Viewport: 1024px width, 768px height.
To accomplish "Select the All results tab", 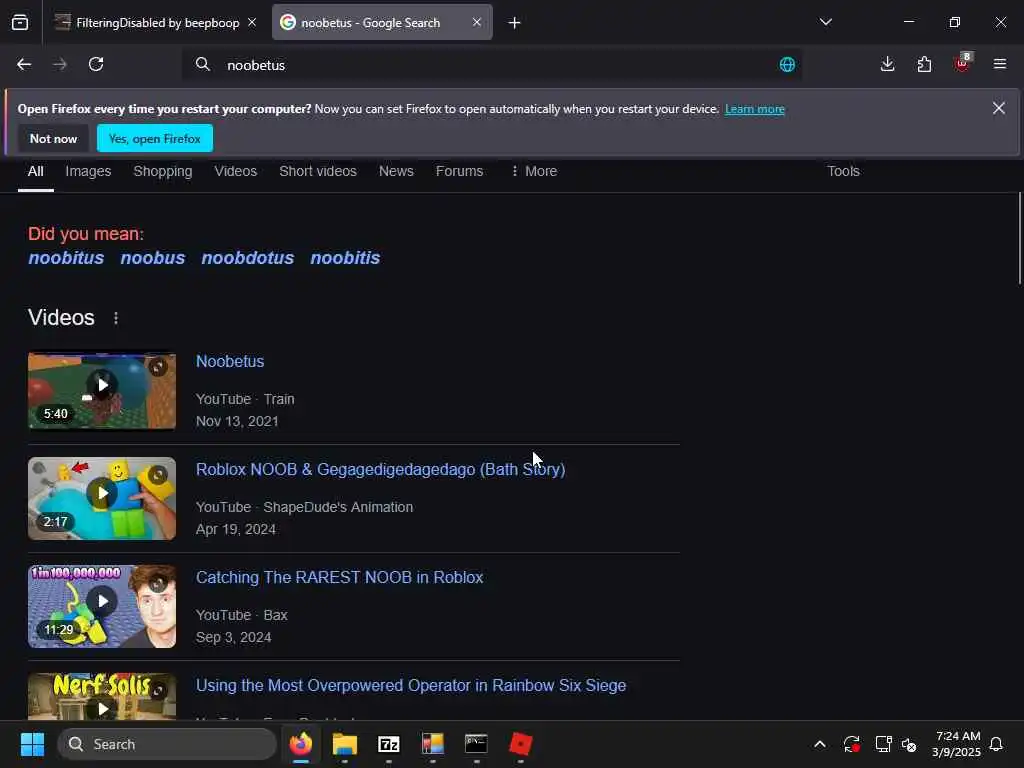I will point(36,171).
